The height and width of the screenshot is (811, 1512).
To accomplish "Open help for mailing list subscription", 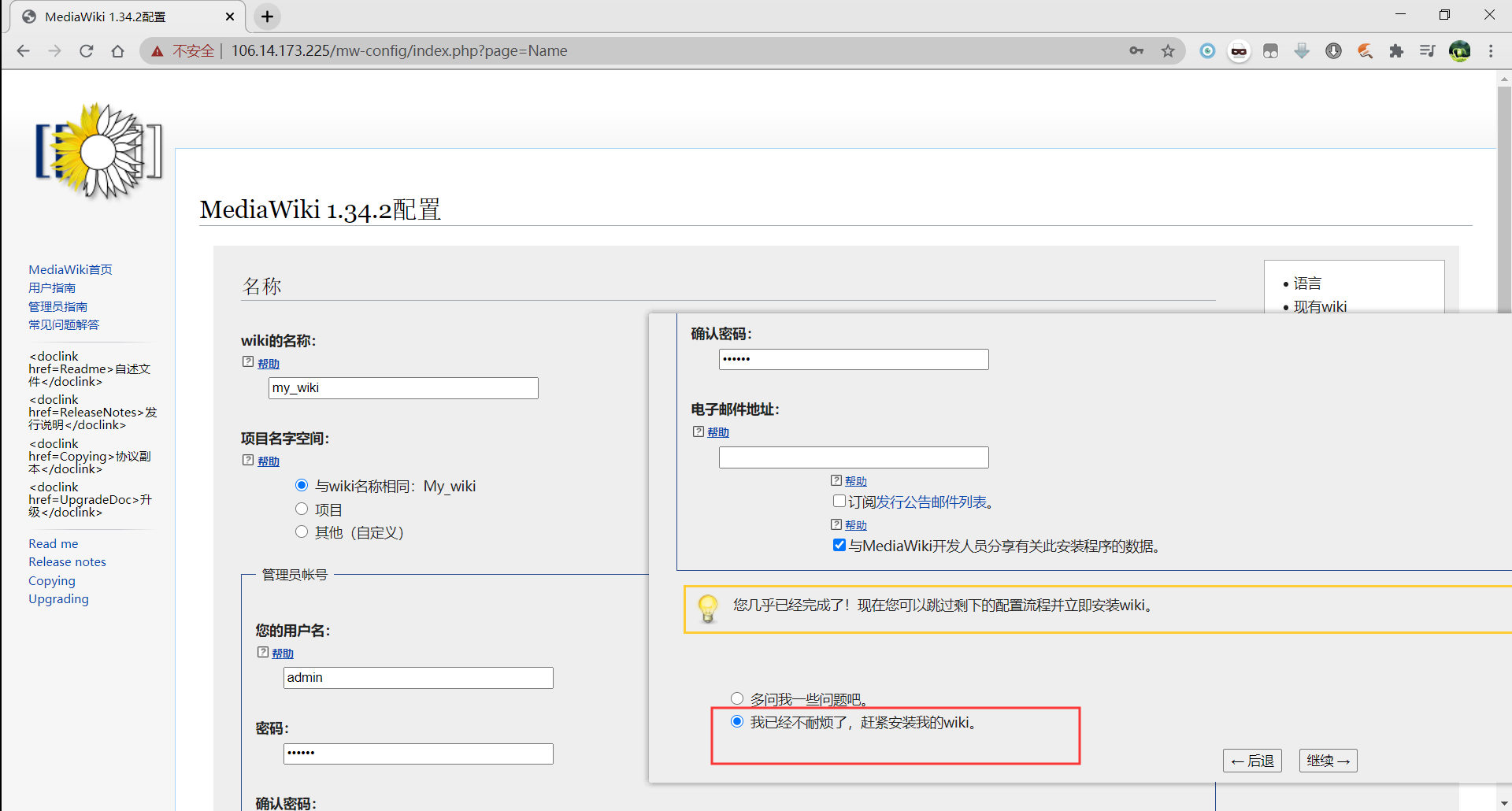I will click(856, 481).
